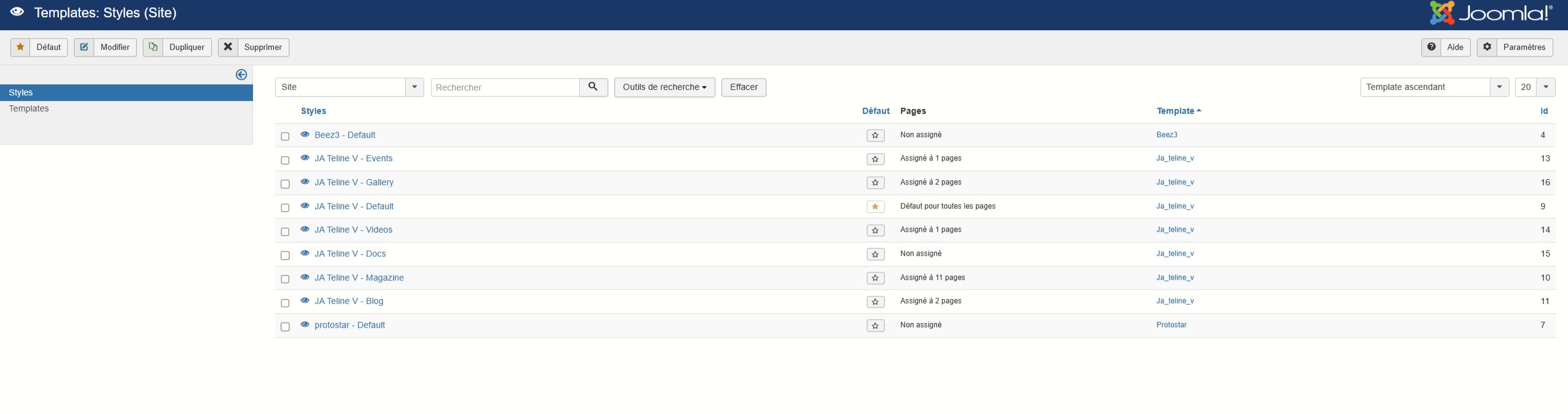Preview JA Teline V - Default eye icon
The width and height of the screenshot is (1568, 414).
click(305, 205)
